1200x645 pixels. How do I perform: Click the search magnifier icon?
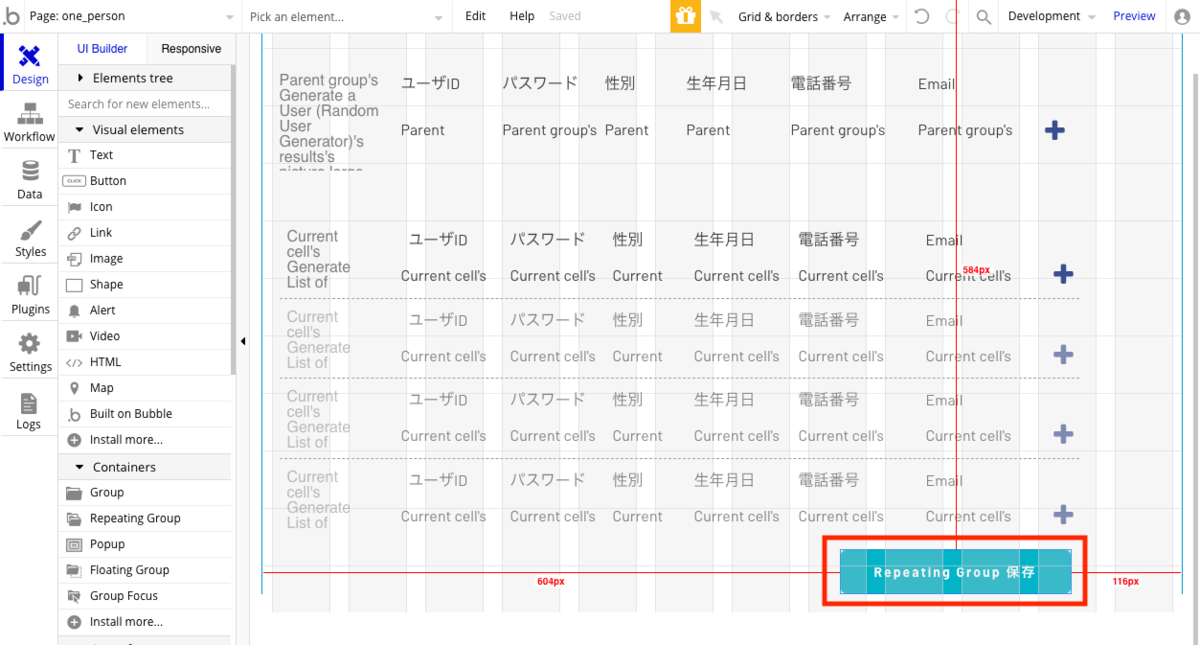pyautogui.click(x=984, y=16)
